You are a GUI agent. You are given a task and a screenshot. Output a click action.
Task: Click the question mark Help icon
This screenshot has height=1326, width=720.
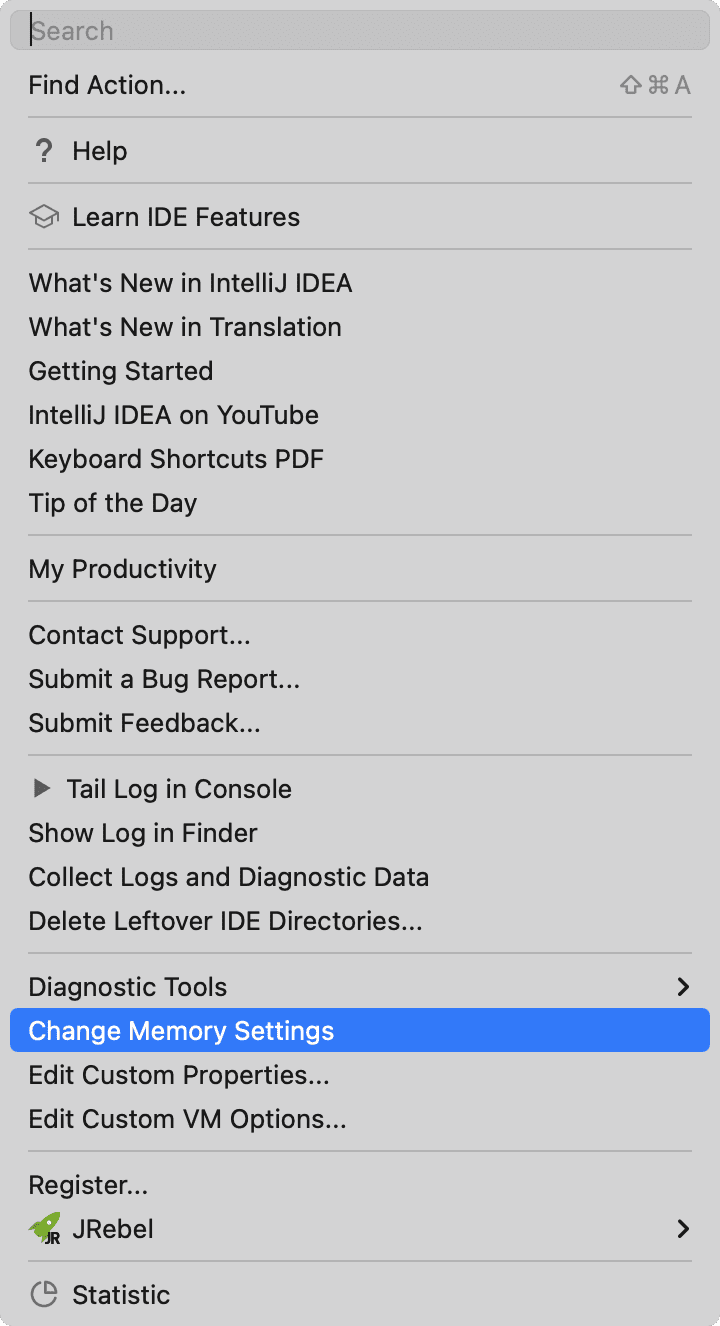coord(43,151)
